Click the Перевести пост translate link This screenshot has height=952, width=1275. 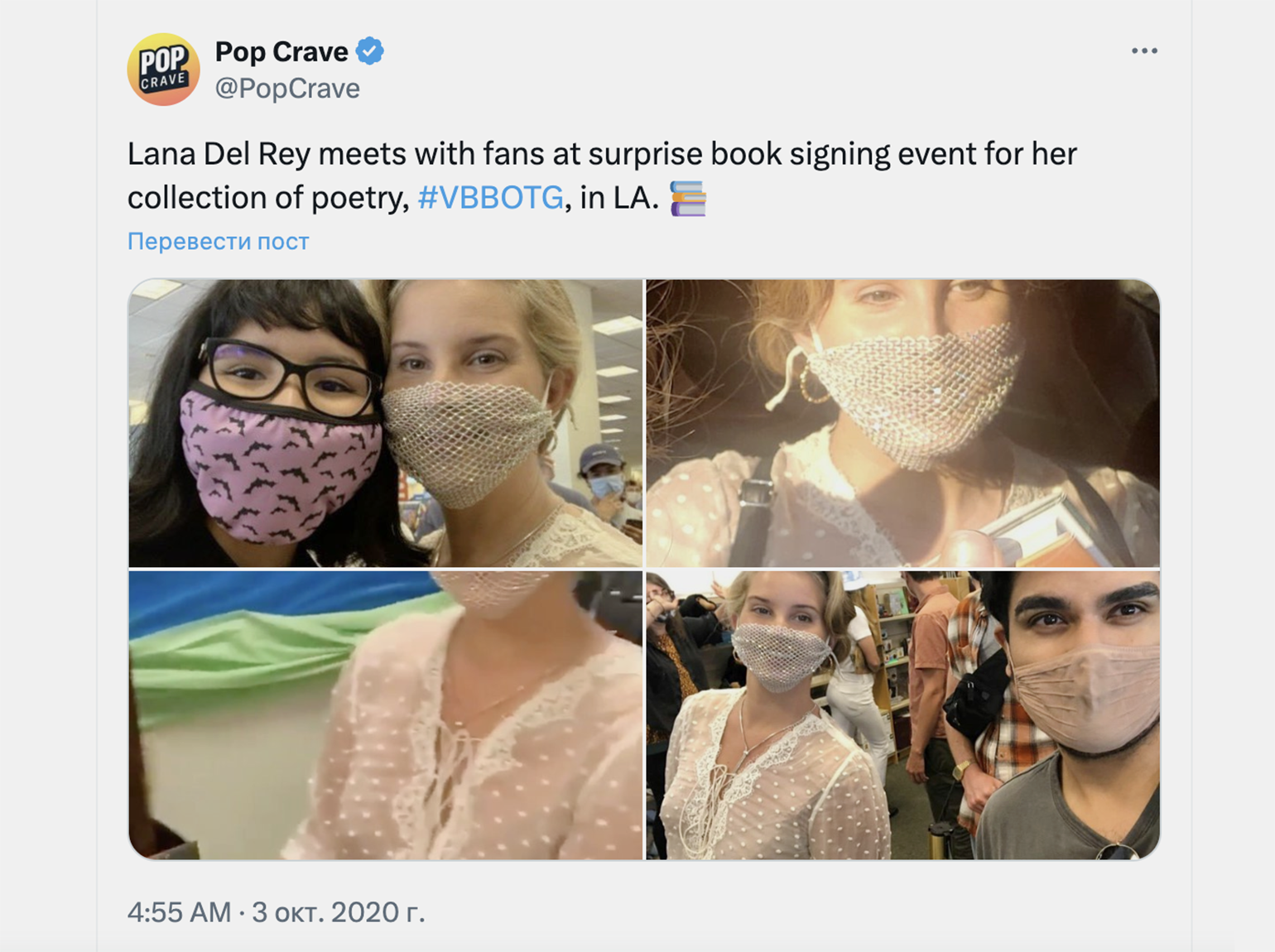coord(218,241)
